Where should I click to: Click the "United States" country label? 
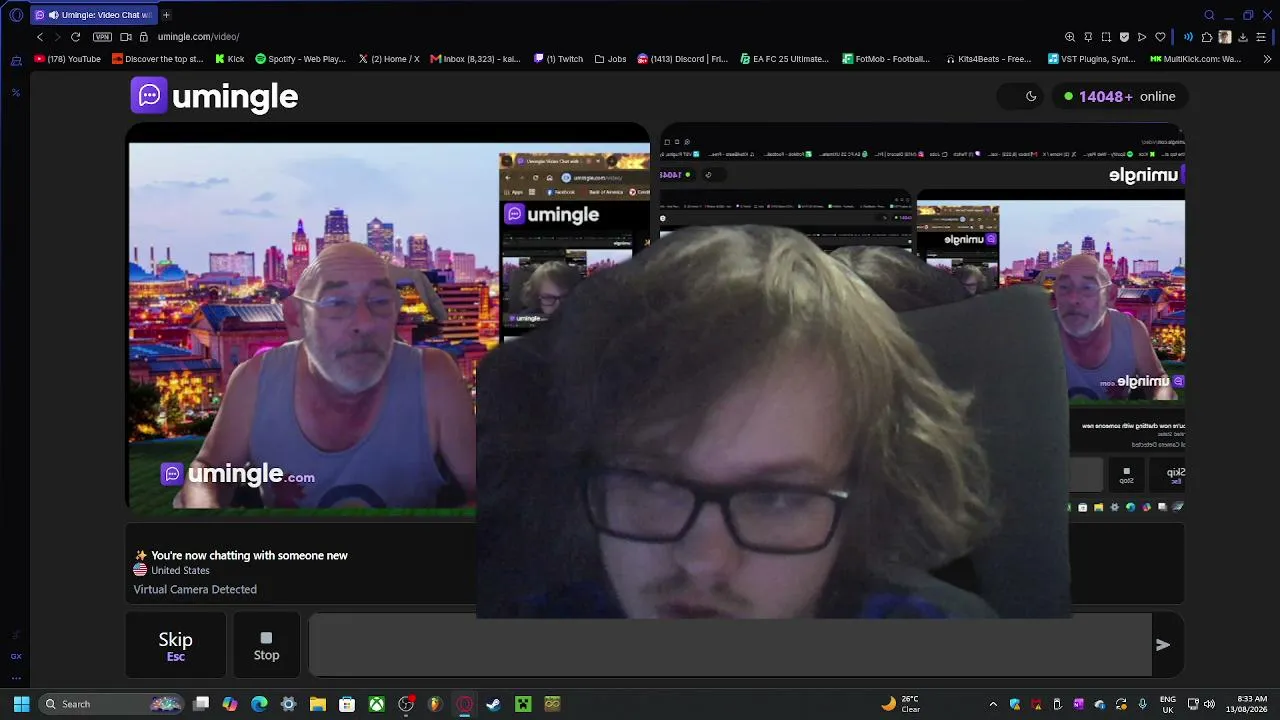(180, 570)
